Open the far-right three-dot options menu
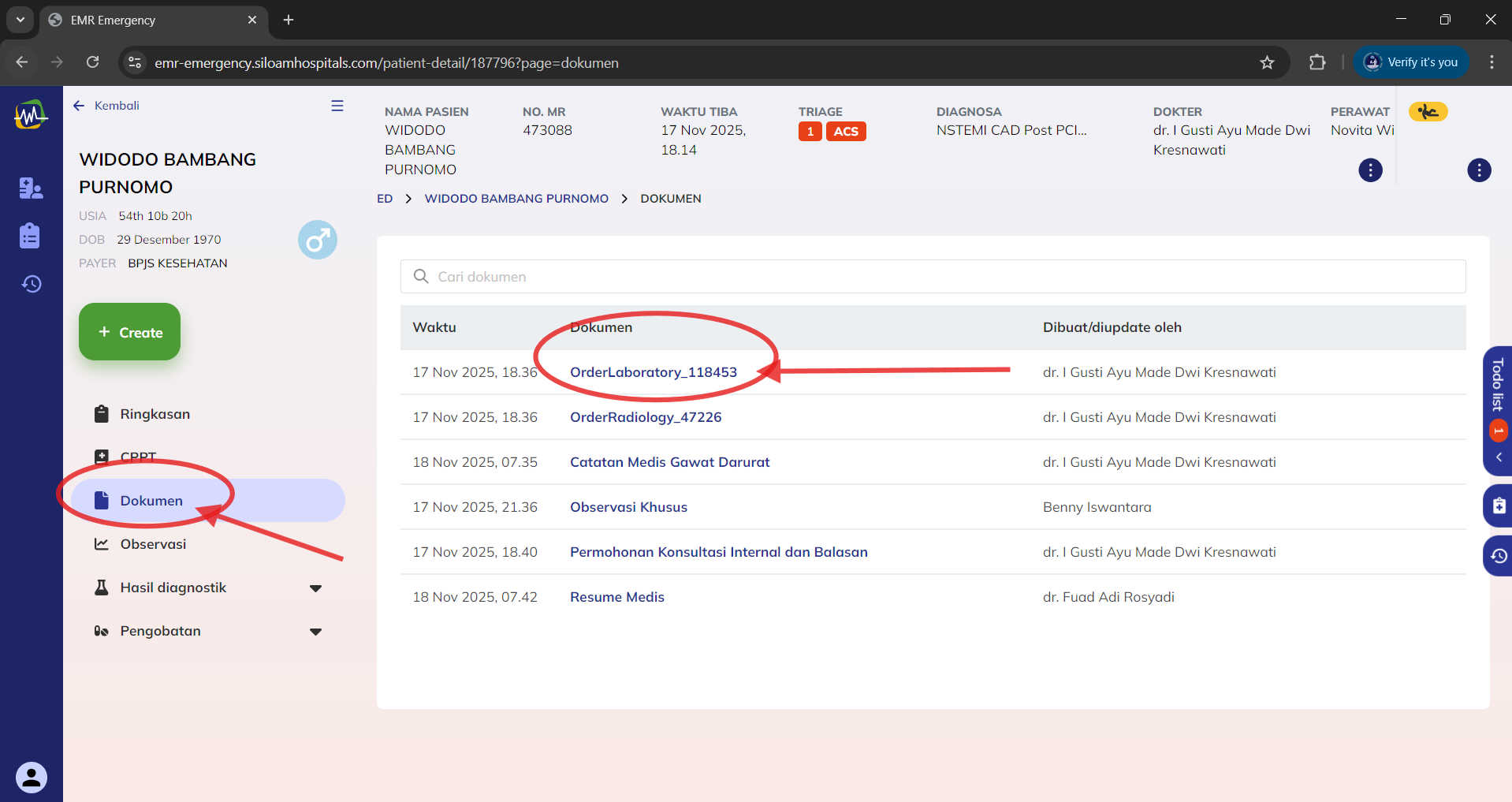This screenshot has height=802, width=1512. click(x=1479, y=170)
